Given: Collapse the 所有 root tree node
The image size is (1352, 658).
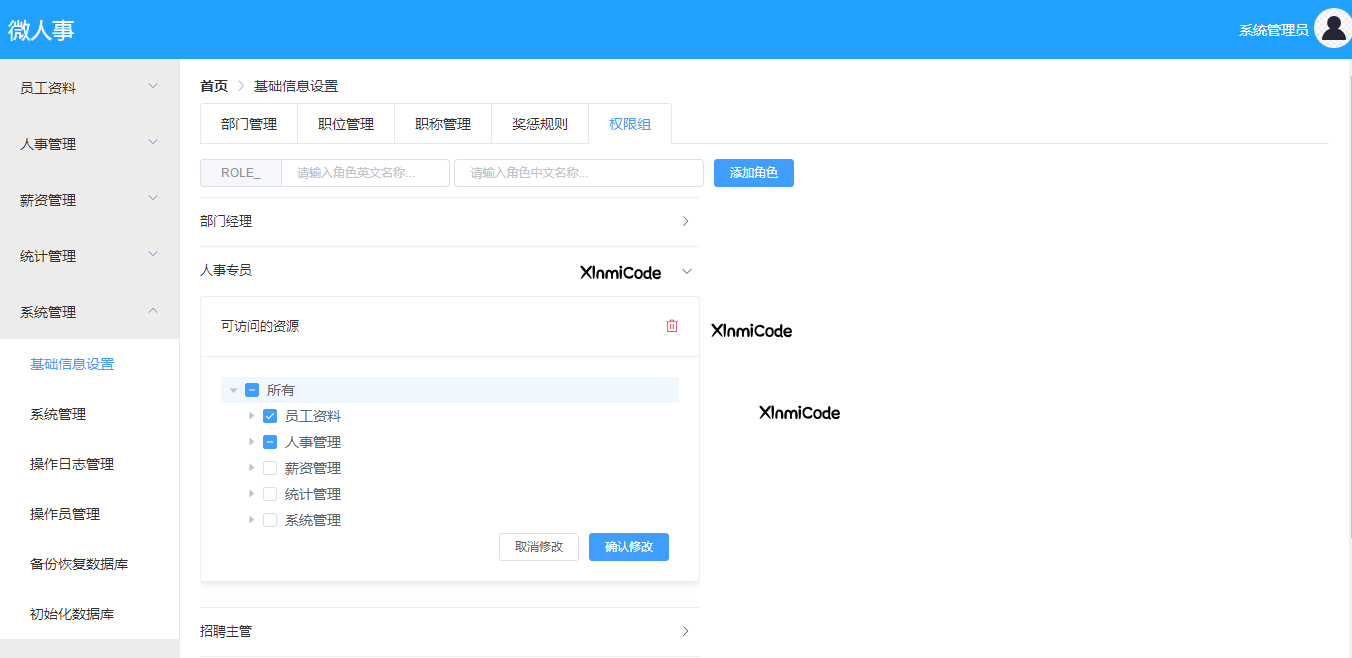Looking at the screenshot, I should [234, 390].
